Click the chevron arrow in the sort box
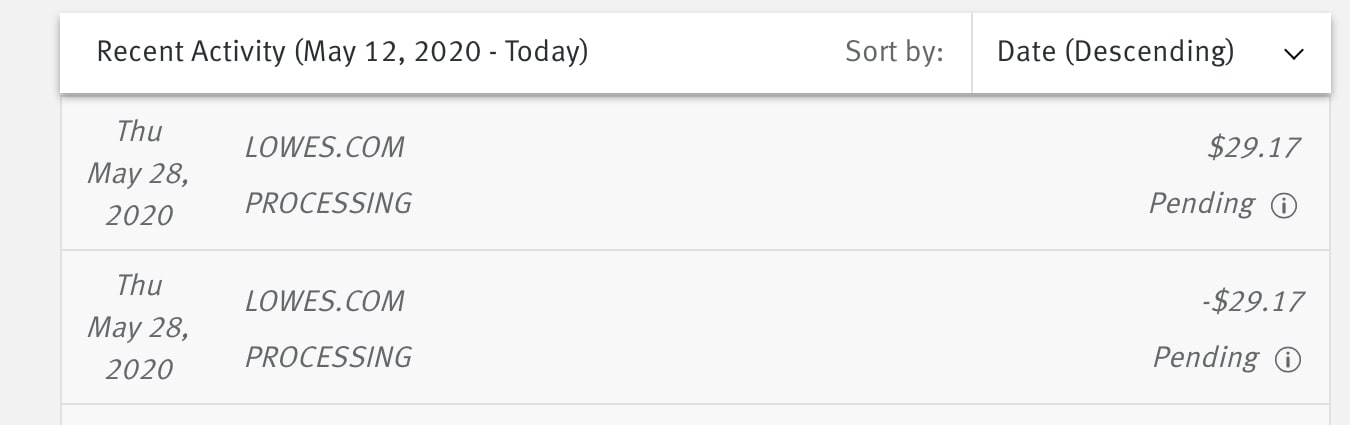1350x425 pixels. (1294, 54)
